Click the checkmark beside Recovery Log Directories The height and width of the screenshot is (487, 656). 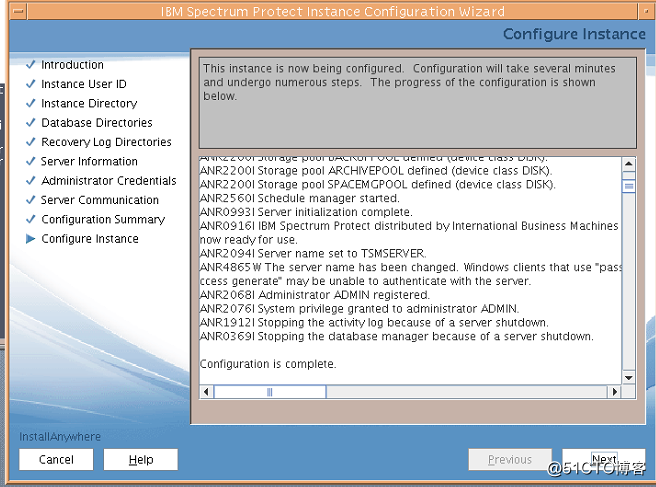(31, 142)
